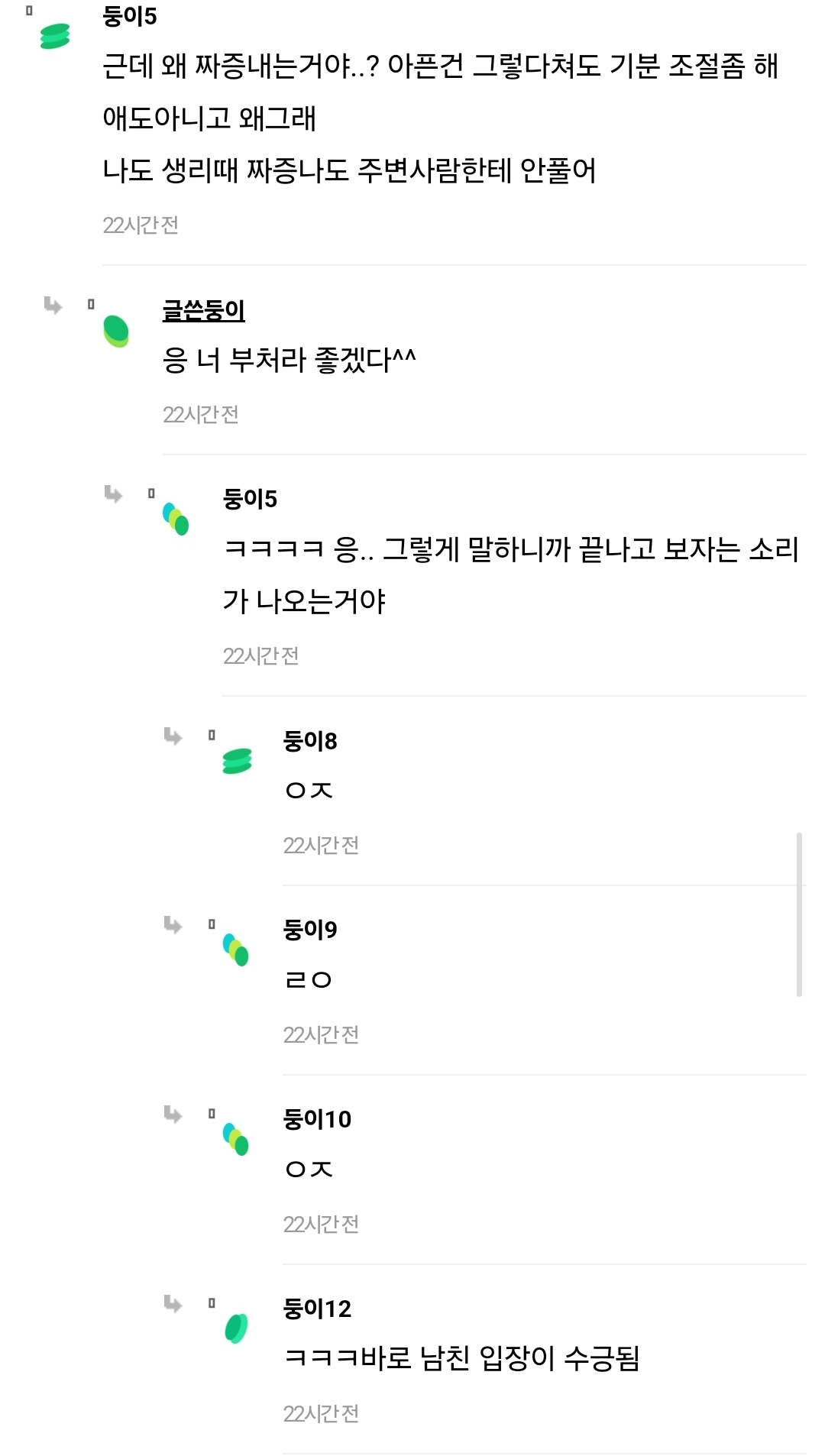The height and width of the screenshot is (1456, 825).
Task: Open the 둥이12 username
Action: pyautogui.click(x=317, y=1309)
